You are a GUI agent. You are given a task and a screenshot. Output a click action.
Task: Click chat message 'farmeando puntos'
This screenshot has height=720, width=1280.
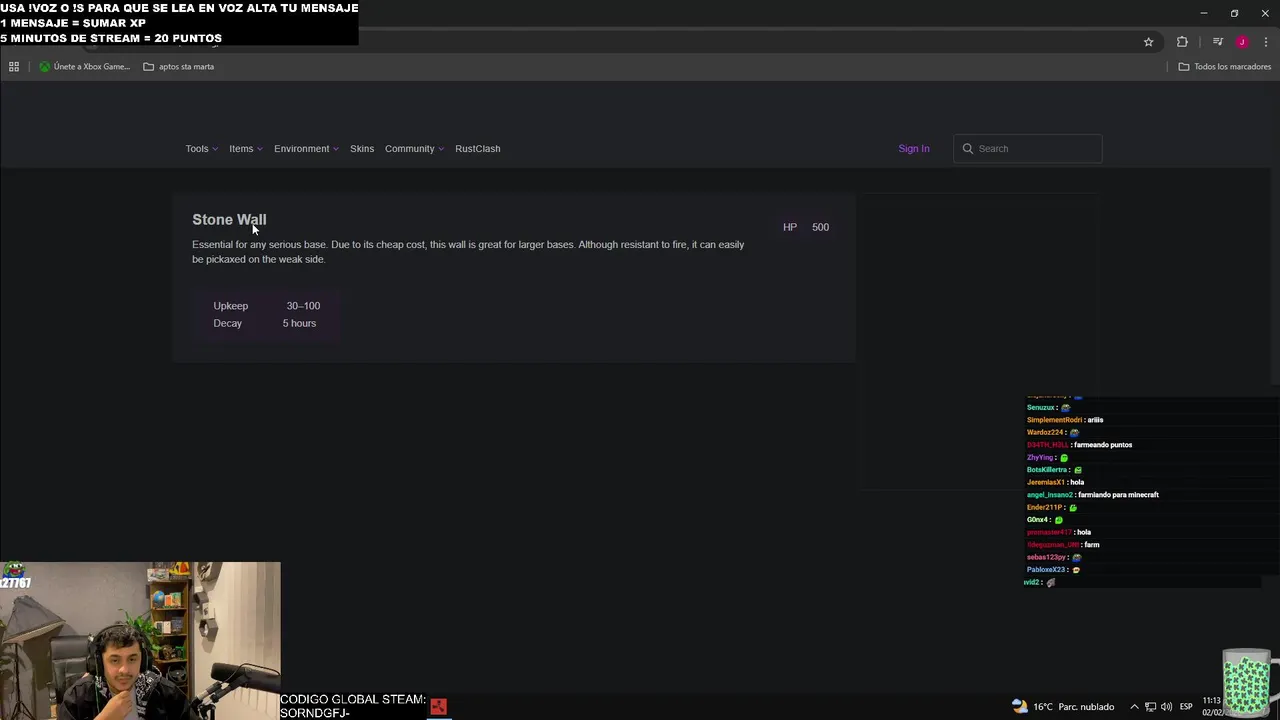[x=1103, y=445]
